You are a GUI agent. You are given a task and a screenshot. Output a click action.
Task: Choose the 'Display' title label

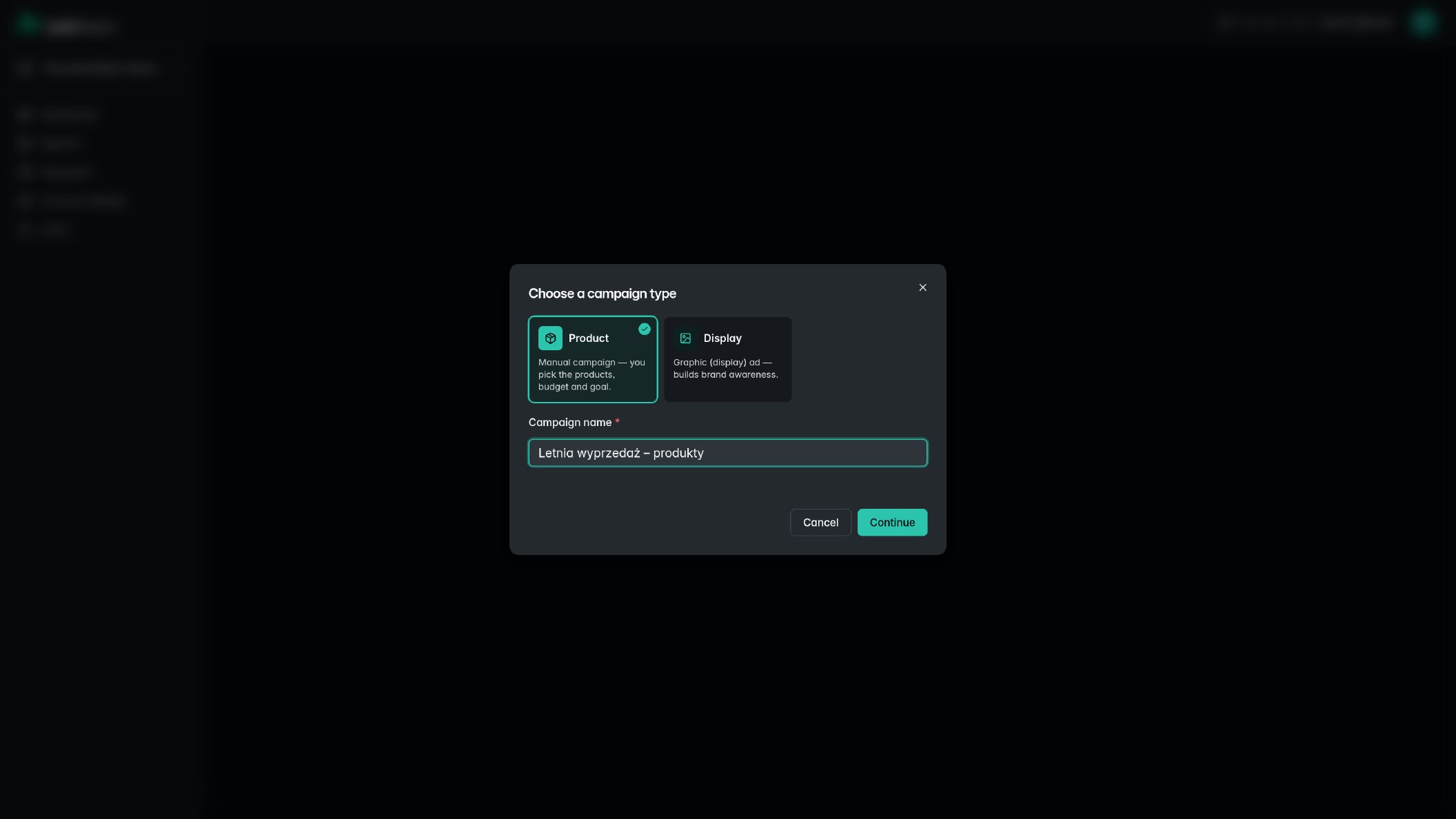click(722, 338)
